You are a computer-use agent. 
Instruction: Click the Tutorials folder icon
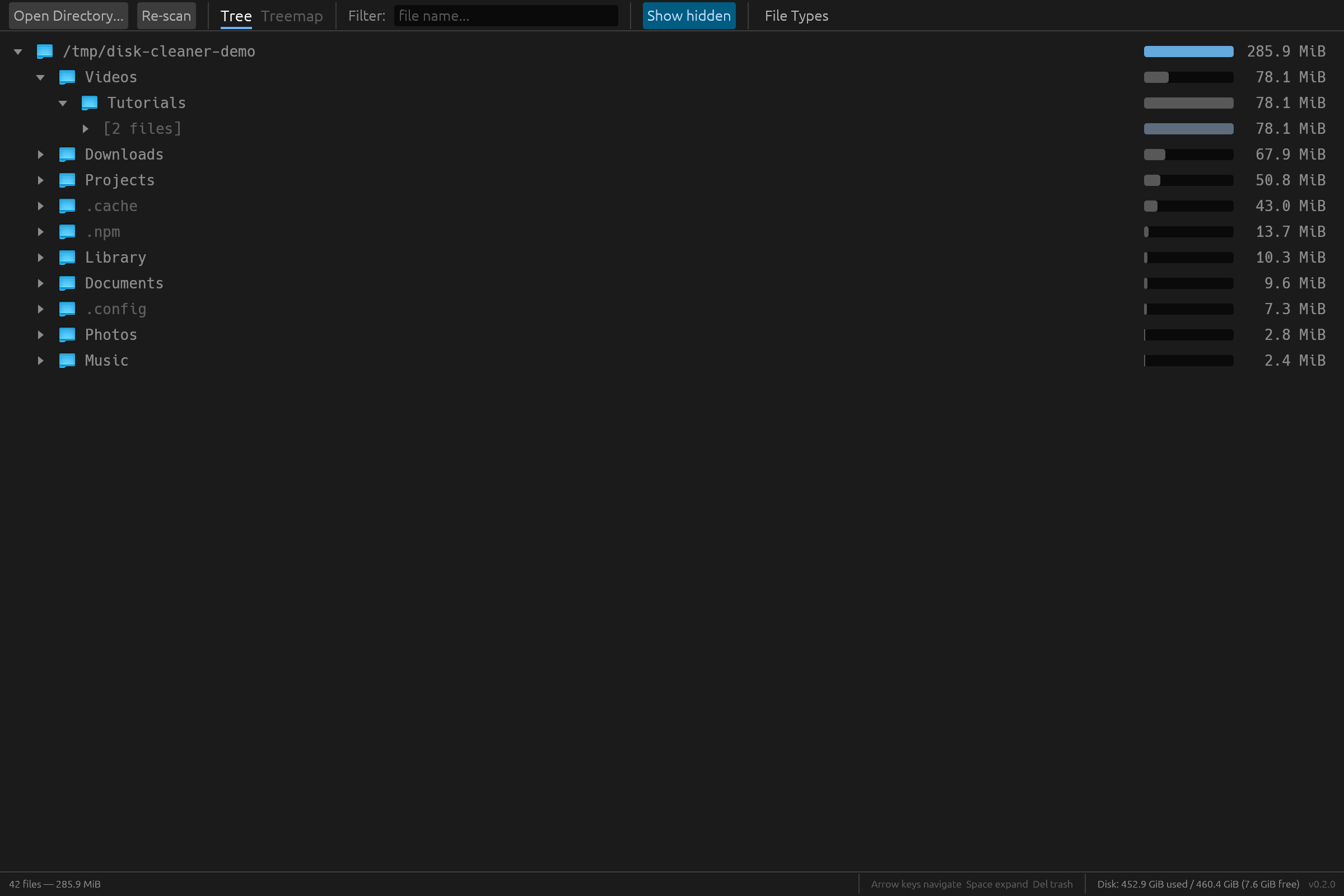(89, 103)
